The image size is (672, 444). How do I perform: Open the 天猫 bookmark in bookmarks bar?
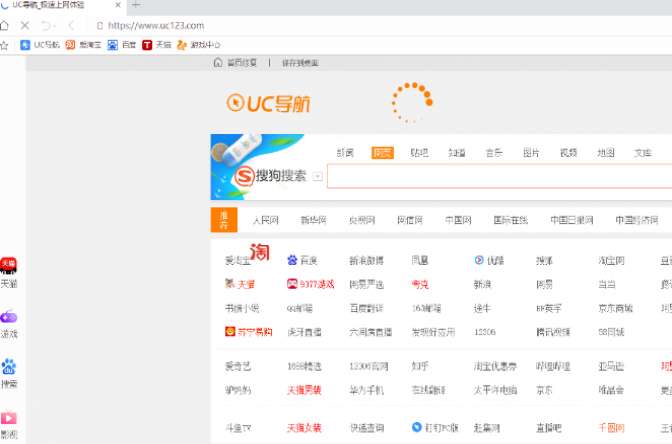coord(156,45)
